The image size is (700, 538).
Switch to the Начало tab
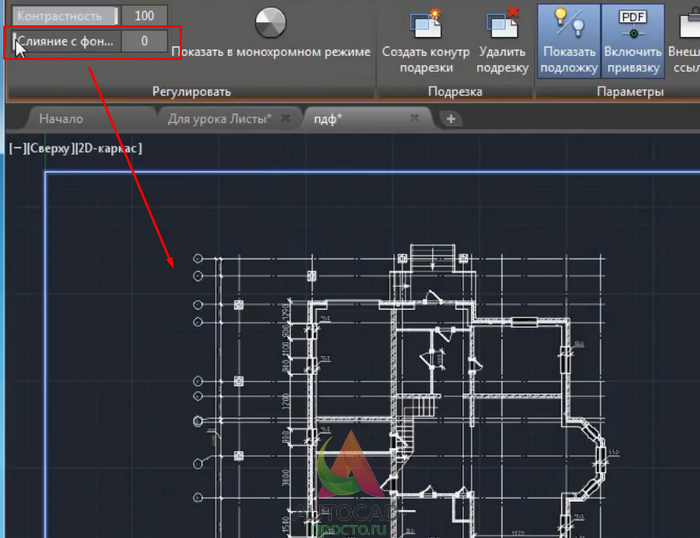[x=61, y=119]
